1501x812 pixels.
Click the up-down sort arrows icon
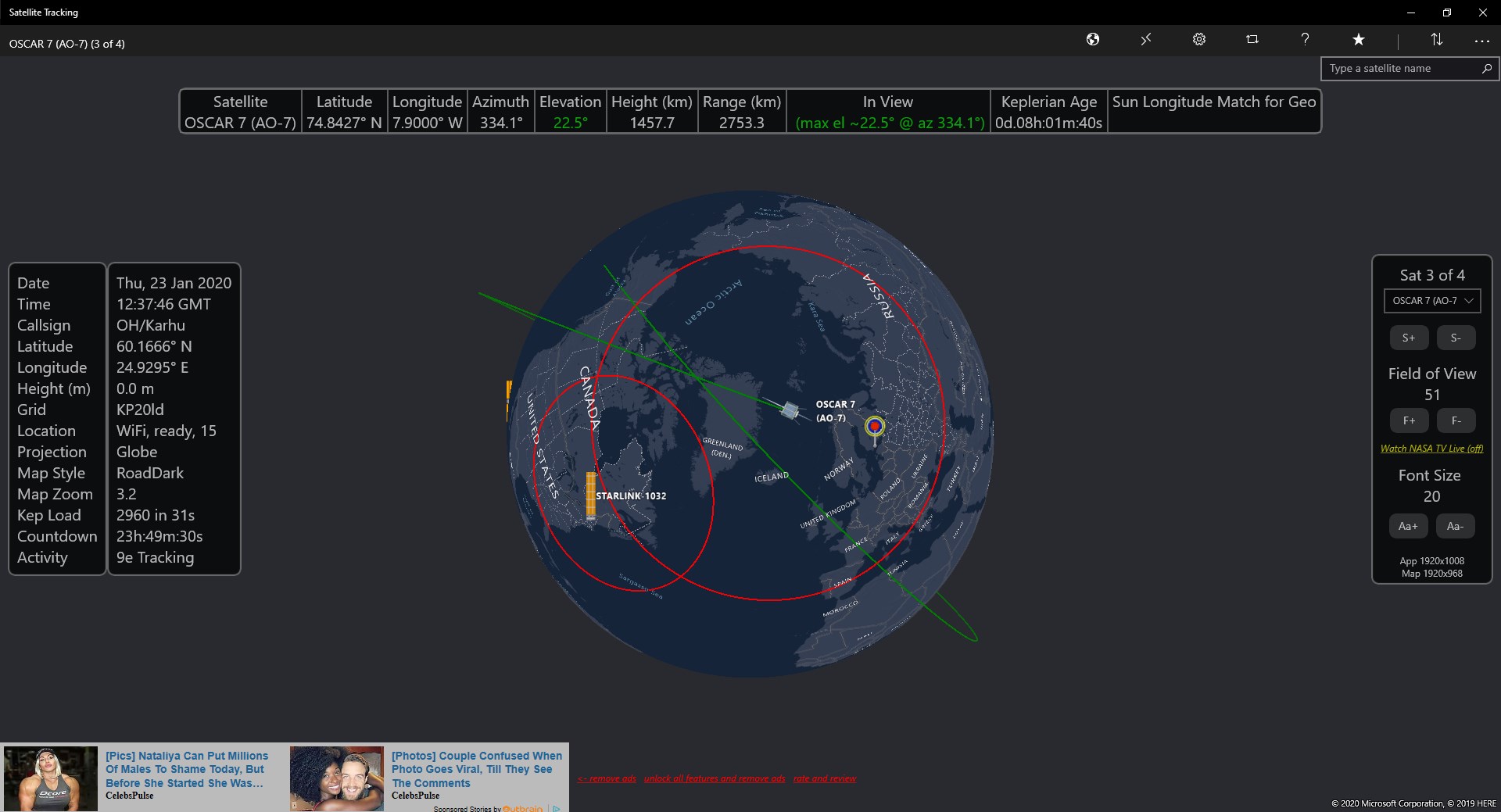(x=1437, y=39)
